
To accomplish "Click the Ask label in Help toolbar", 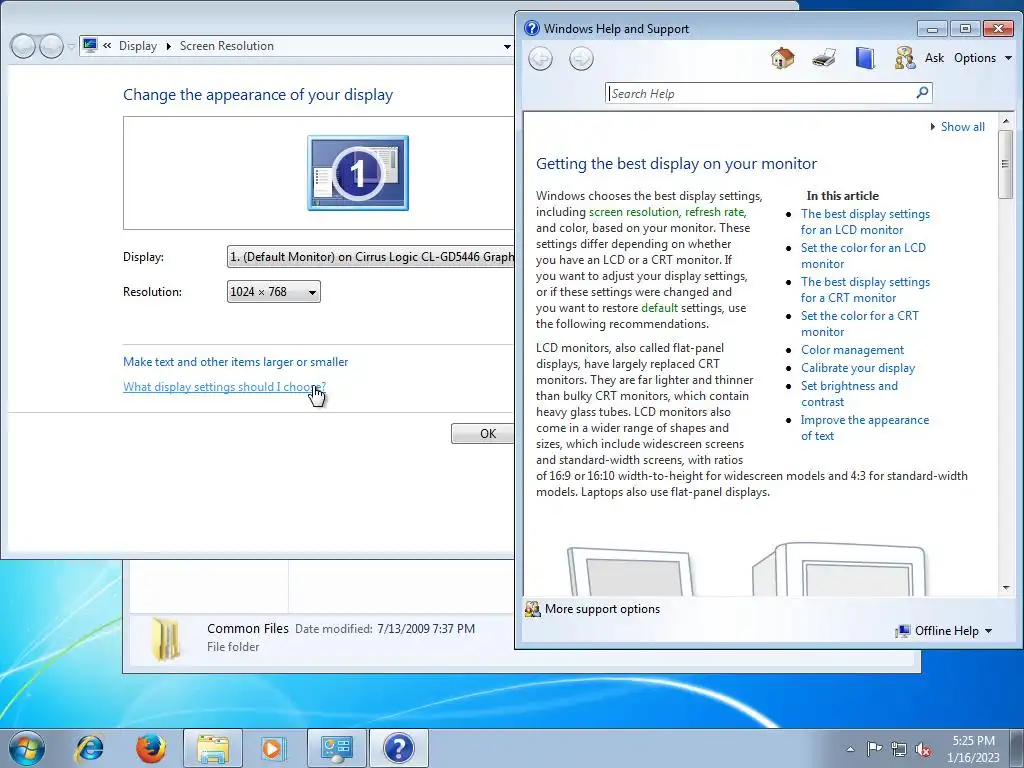I will (934, 58).
